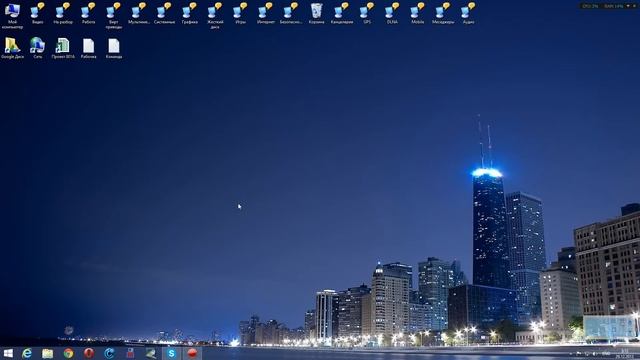The height and width of the screenshot is (360, 640).
Task: Open the blue circular arrow taskbar app
Action: 109,353
